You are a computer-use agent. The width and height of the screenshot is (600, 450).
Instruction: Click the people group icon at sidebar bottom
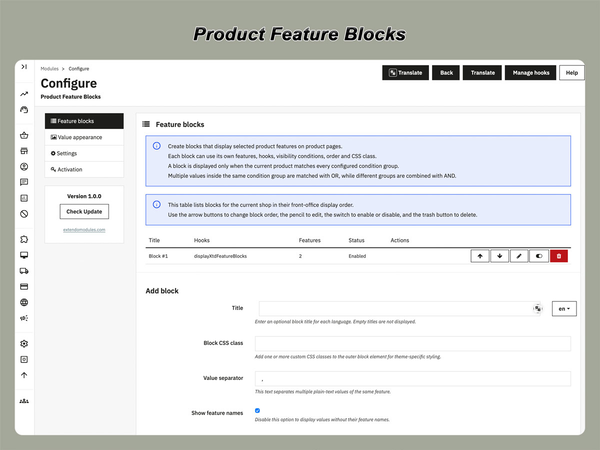click(x=24, y=401)
